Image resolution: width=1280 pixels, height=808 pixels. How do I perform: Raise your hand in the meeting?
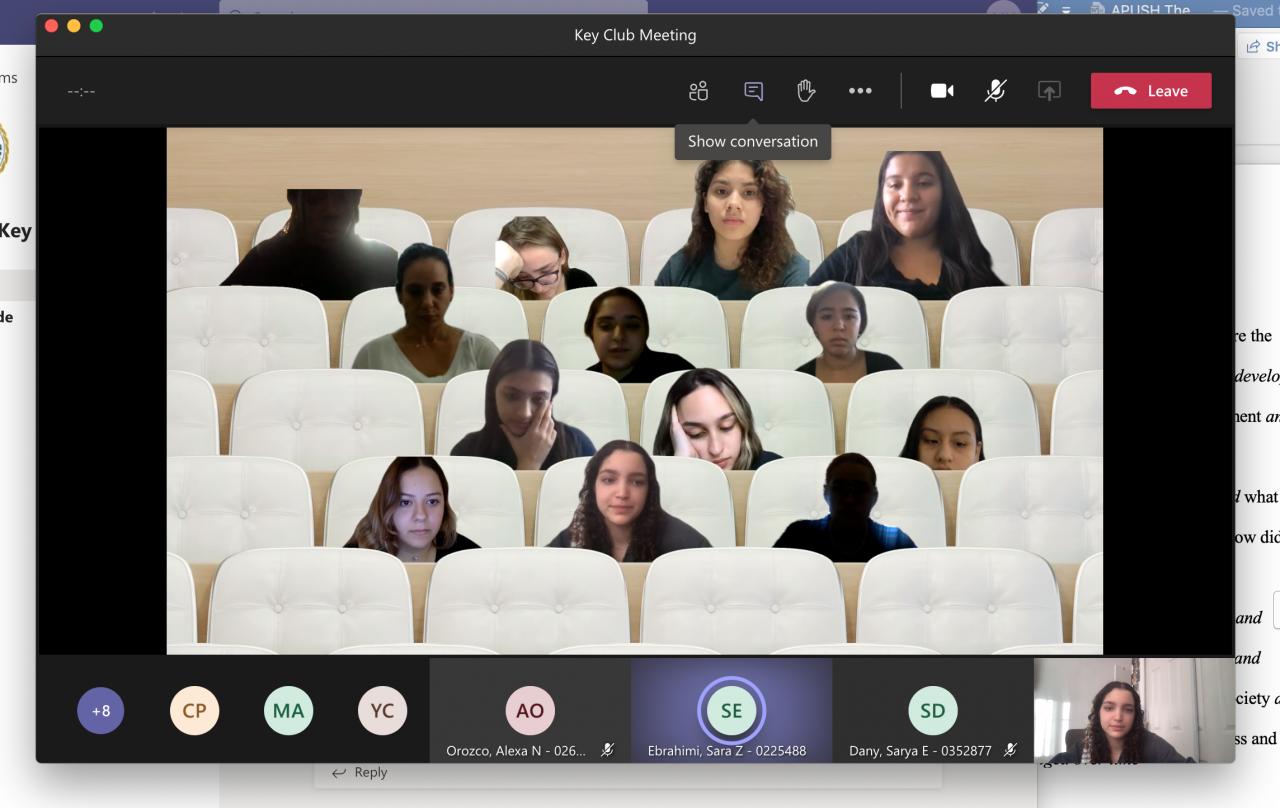(x=806, y=91)
